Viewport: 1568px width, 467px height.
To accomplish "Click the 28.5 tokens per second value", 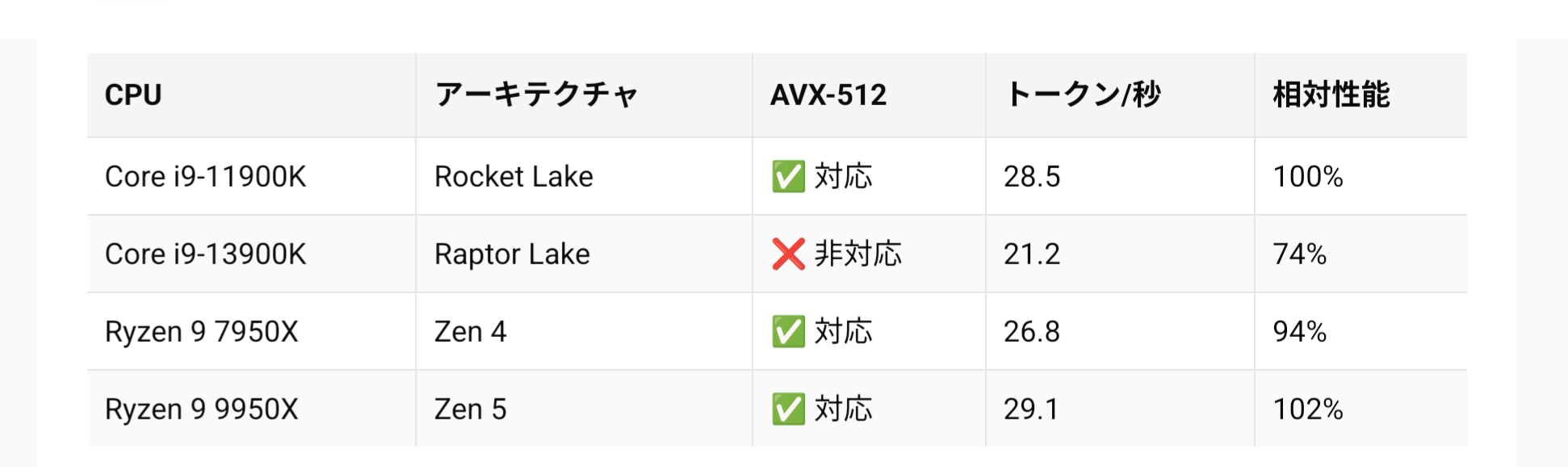I will (x=1032, y=177).
